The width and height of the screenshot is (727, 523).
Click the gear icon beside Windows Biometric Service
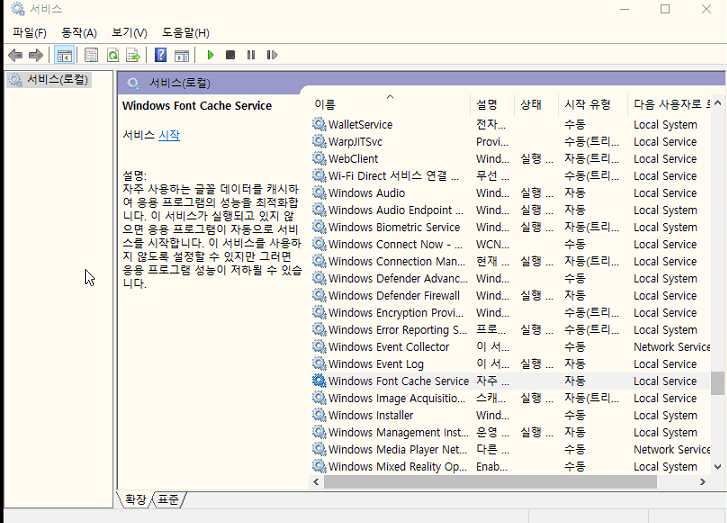(319, 227)
